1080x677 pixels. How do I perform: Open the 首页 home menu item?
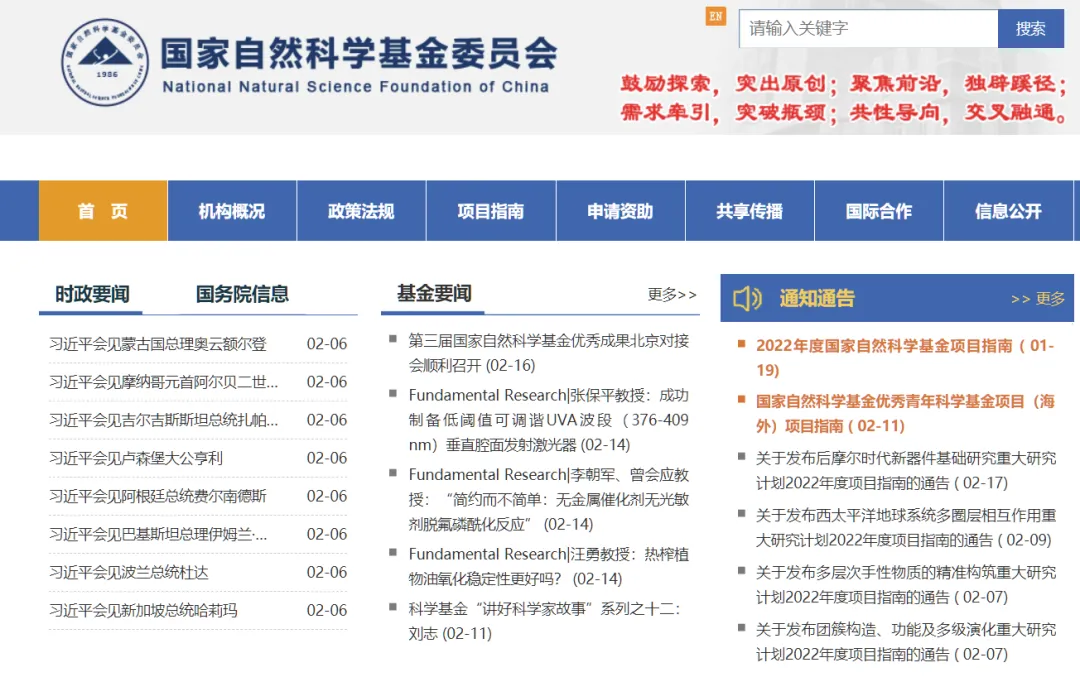103,211
